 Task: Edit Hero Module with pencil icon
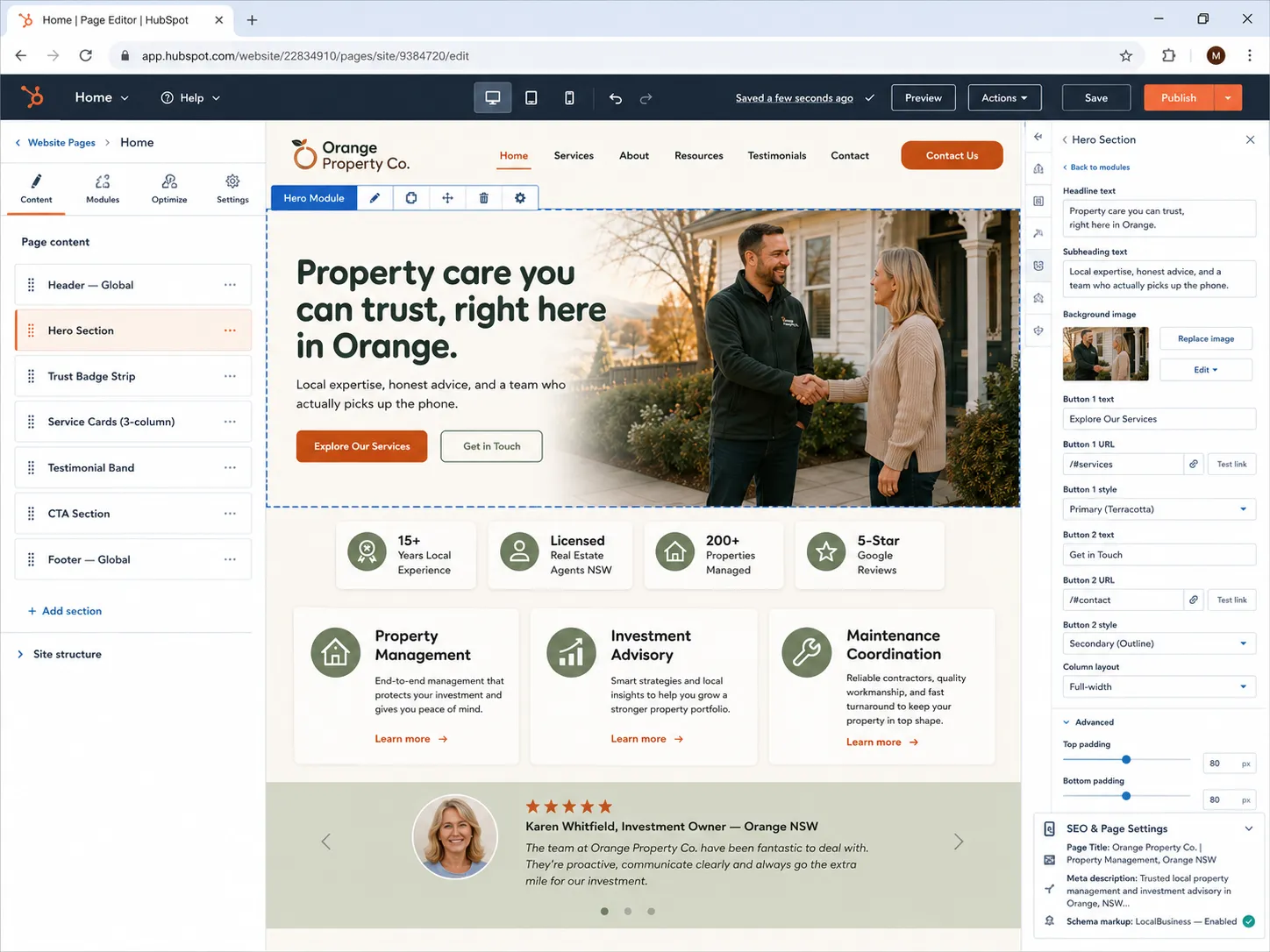375,198
